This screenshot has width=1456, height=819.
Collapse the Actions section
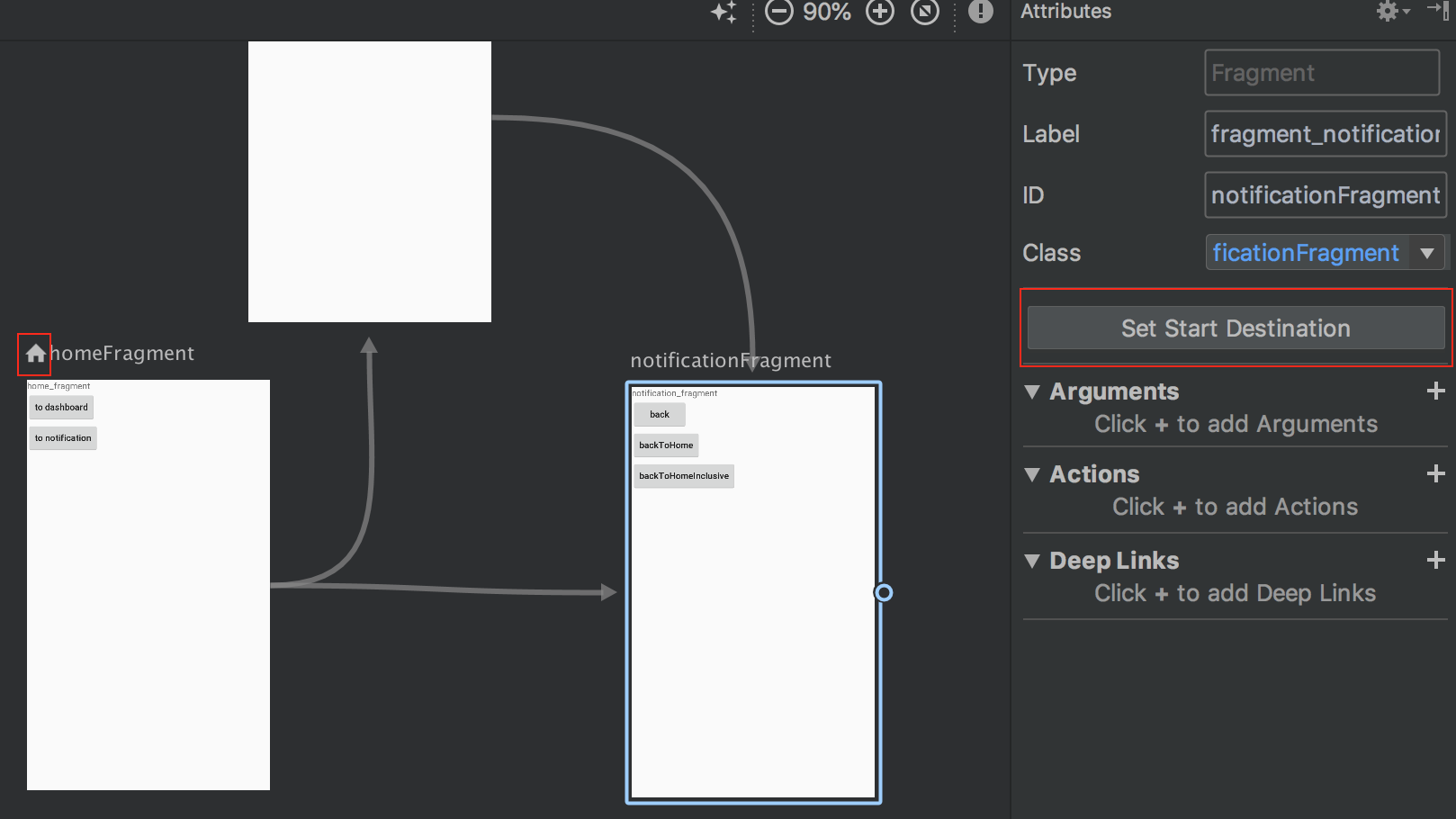pos(1032,474)
